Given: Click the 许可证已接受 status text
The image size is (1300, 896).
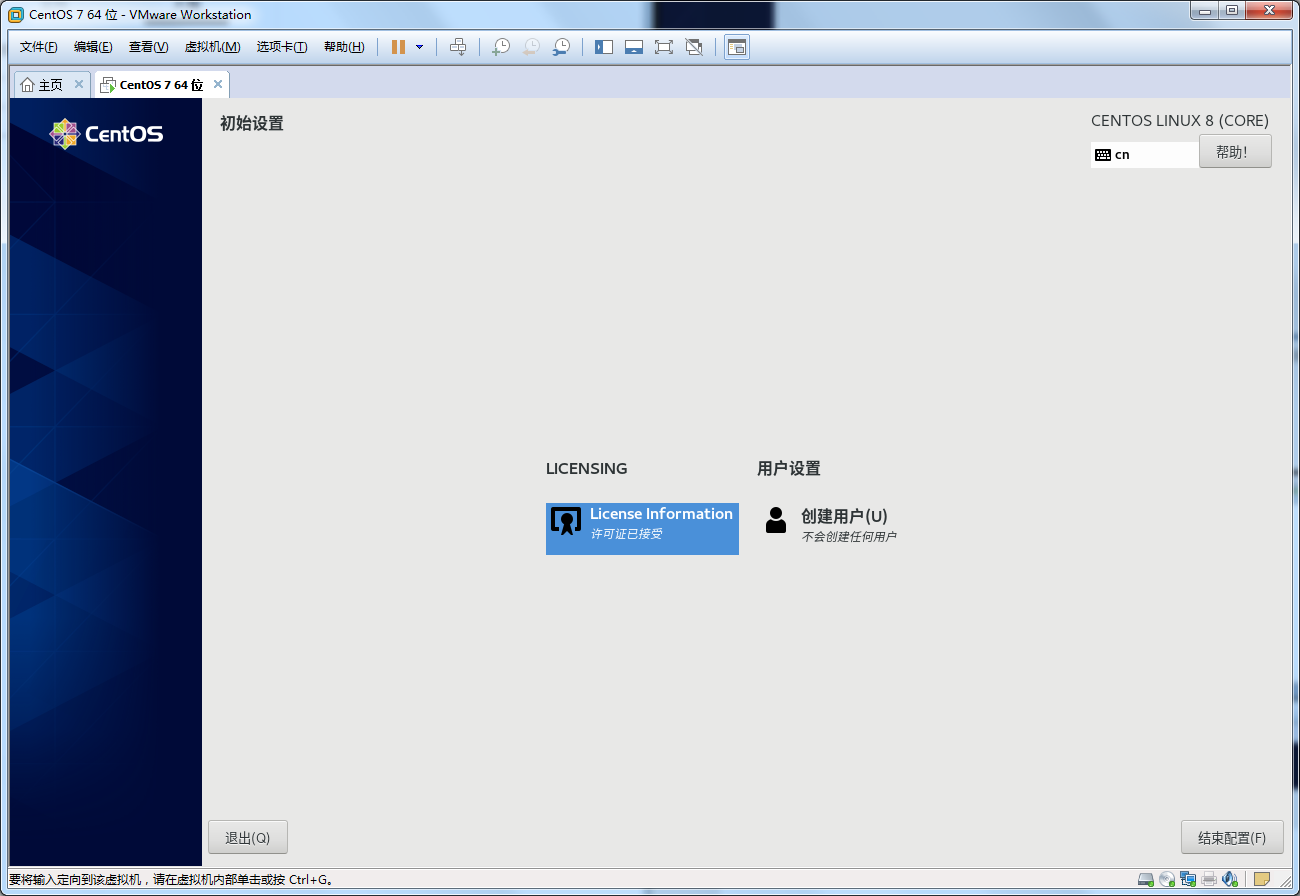Looking at the screenshot, I should click(626, 534).
